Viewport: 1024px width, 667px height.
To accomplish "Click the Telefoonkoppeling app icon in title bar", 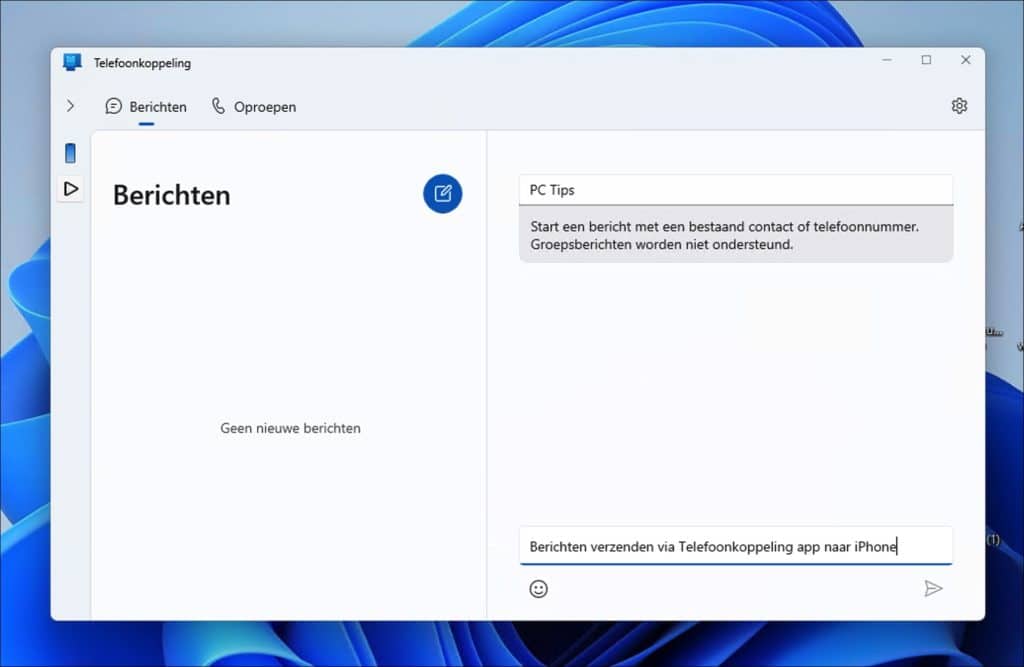I will click(x=72, y=63).
